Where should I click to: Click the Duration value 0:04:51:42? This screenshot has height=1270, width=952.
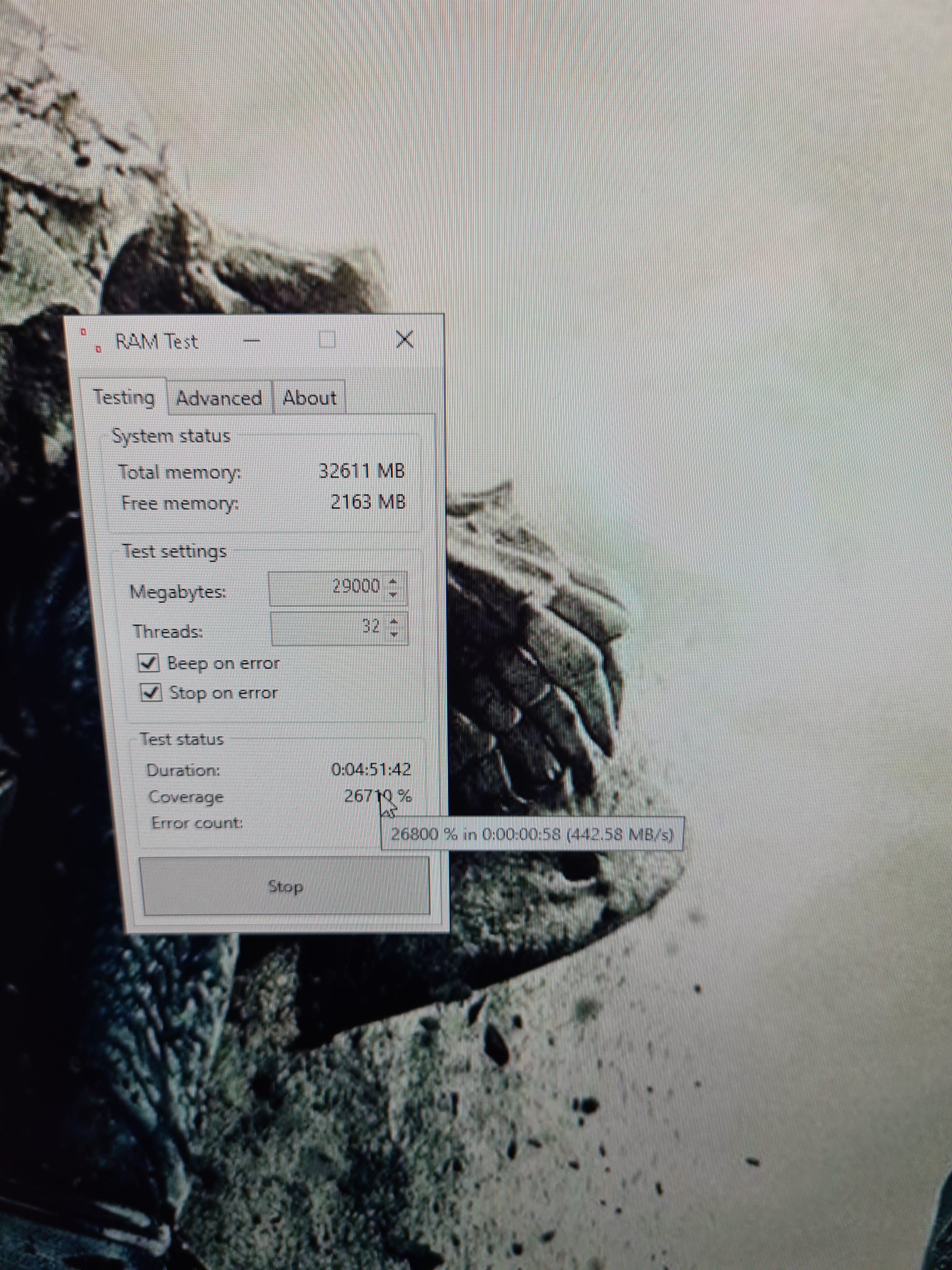(x=371, y=769)
